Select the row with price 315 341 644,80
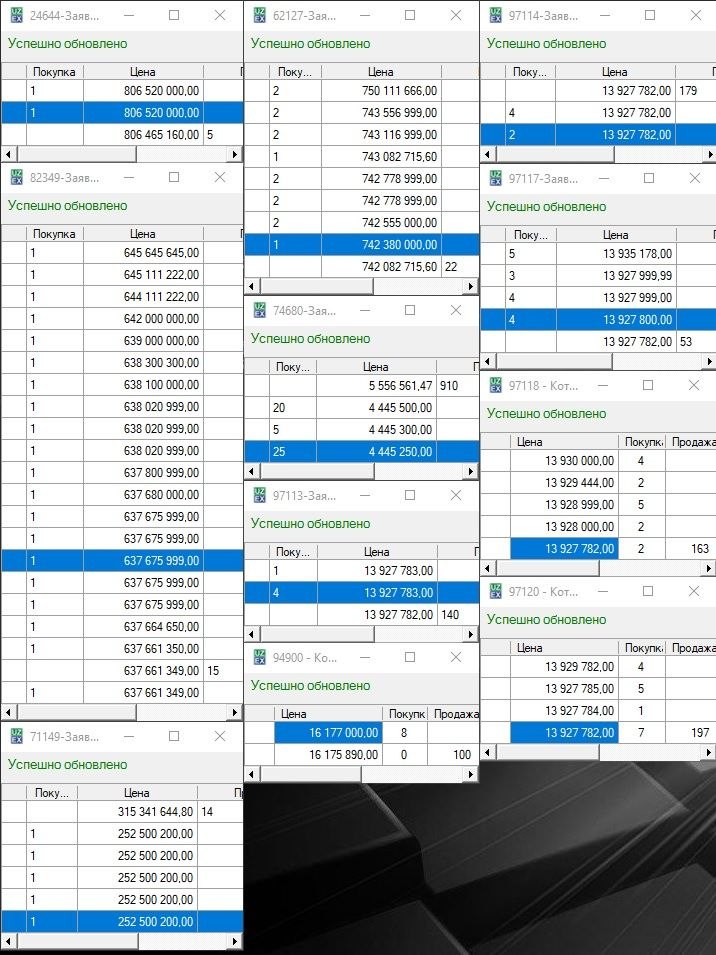The width and height of the screenshot is (716, 955). point(122,812)
